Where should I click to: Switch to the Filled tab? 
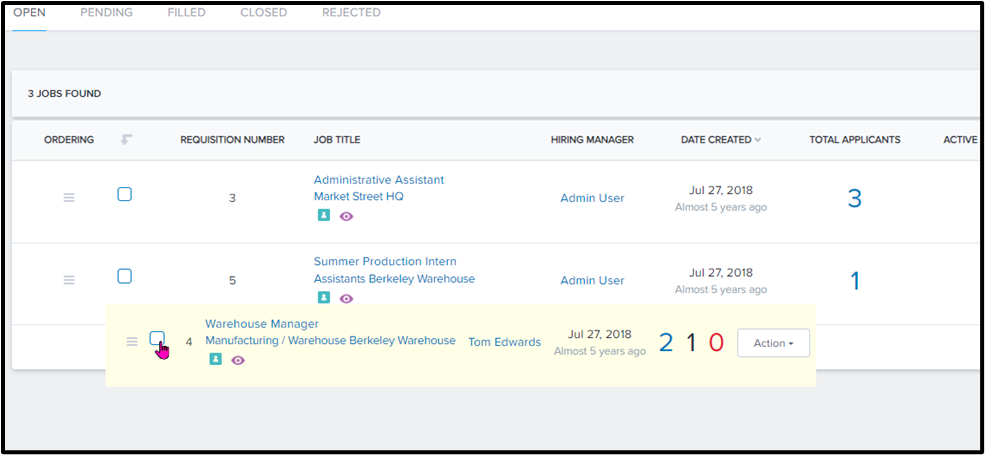pos(186,13)
